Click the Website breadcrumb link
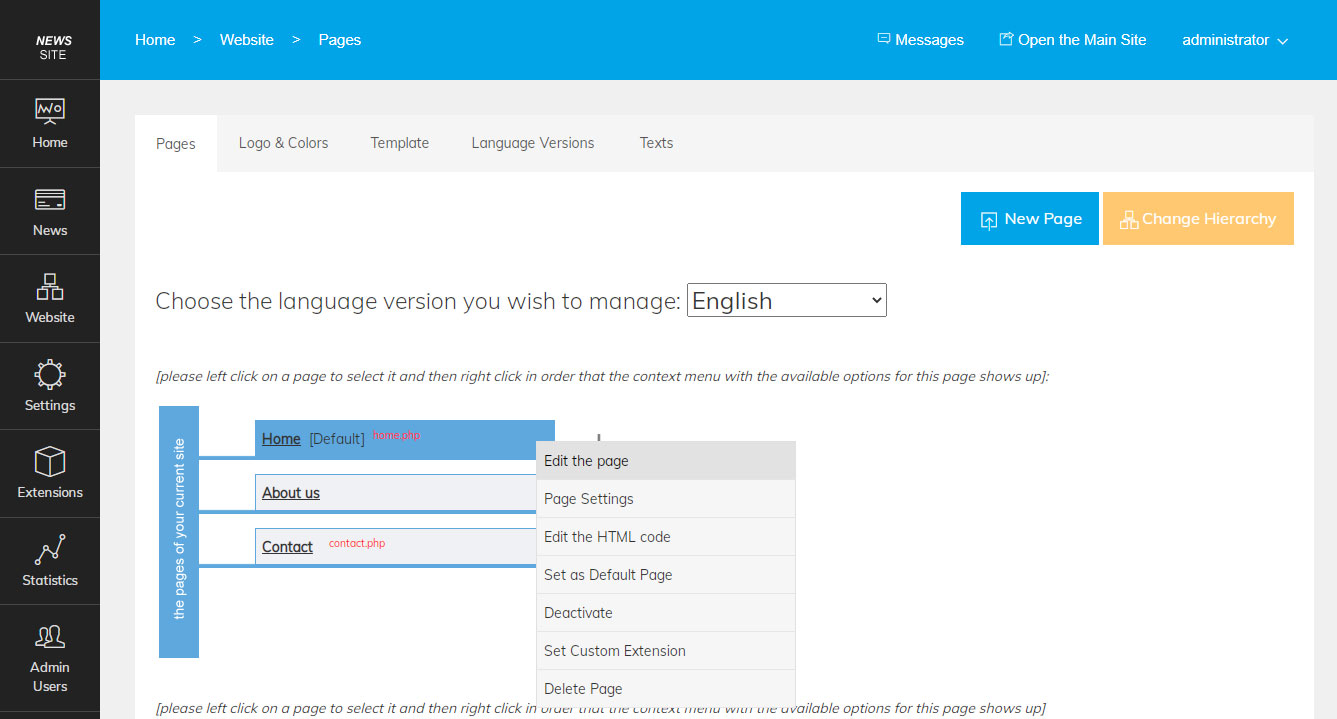 [246, 39]
